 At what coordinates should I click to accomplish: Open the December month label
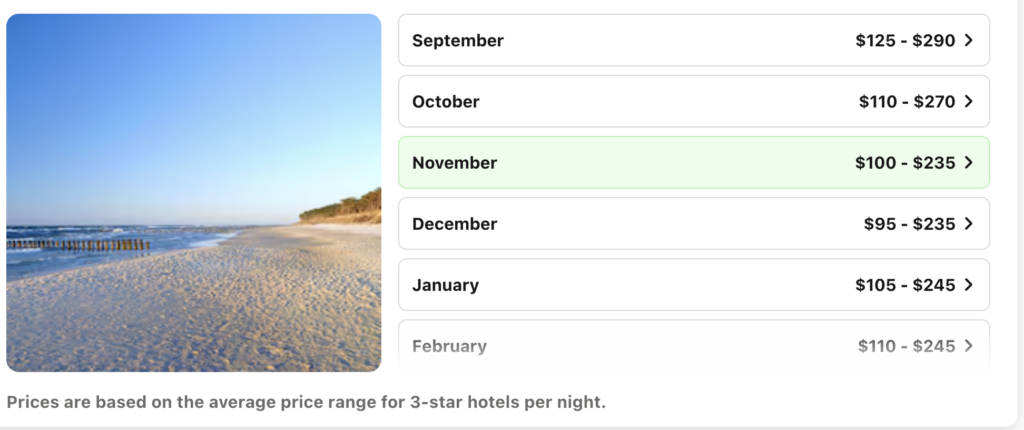point(454,224)
